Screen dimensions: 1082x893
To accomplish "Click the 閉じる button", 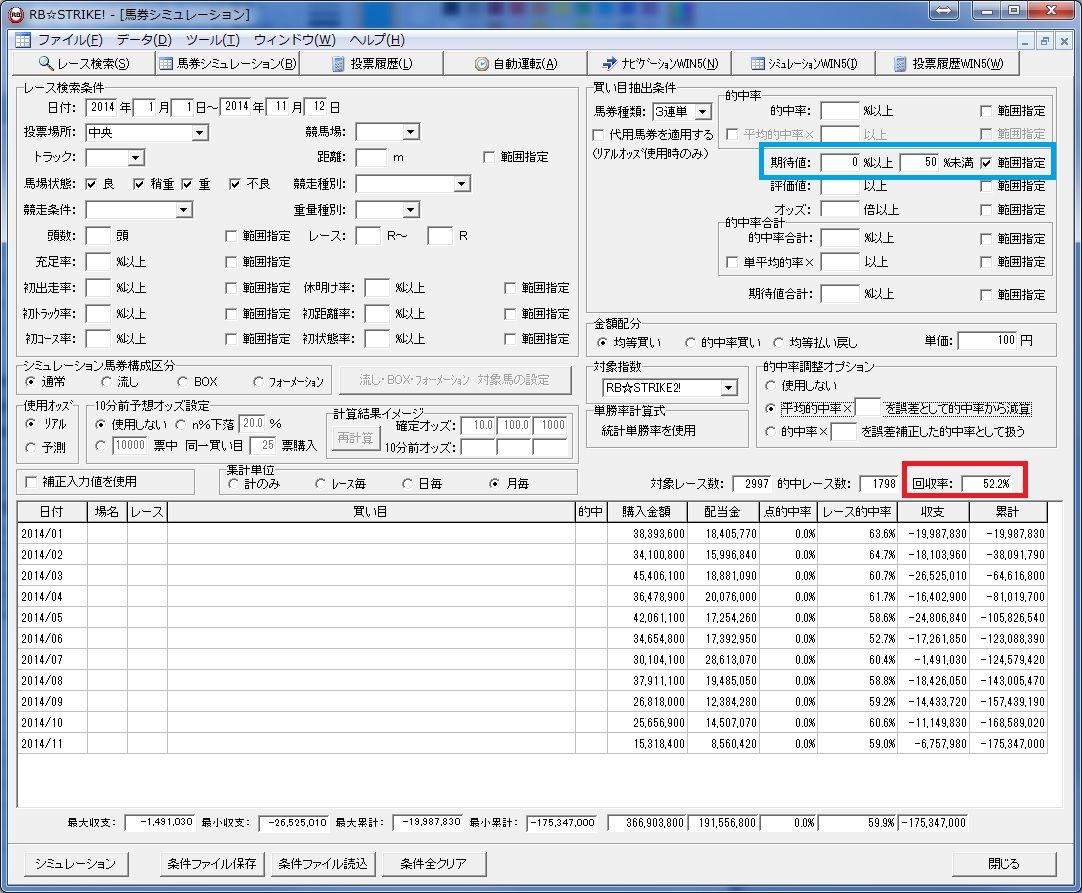I will click(x=1003, y=863).
